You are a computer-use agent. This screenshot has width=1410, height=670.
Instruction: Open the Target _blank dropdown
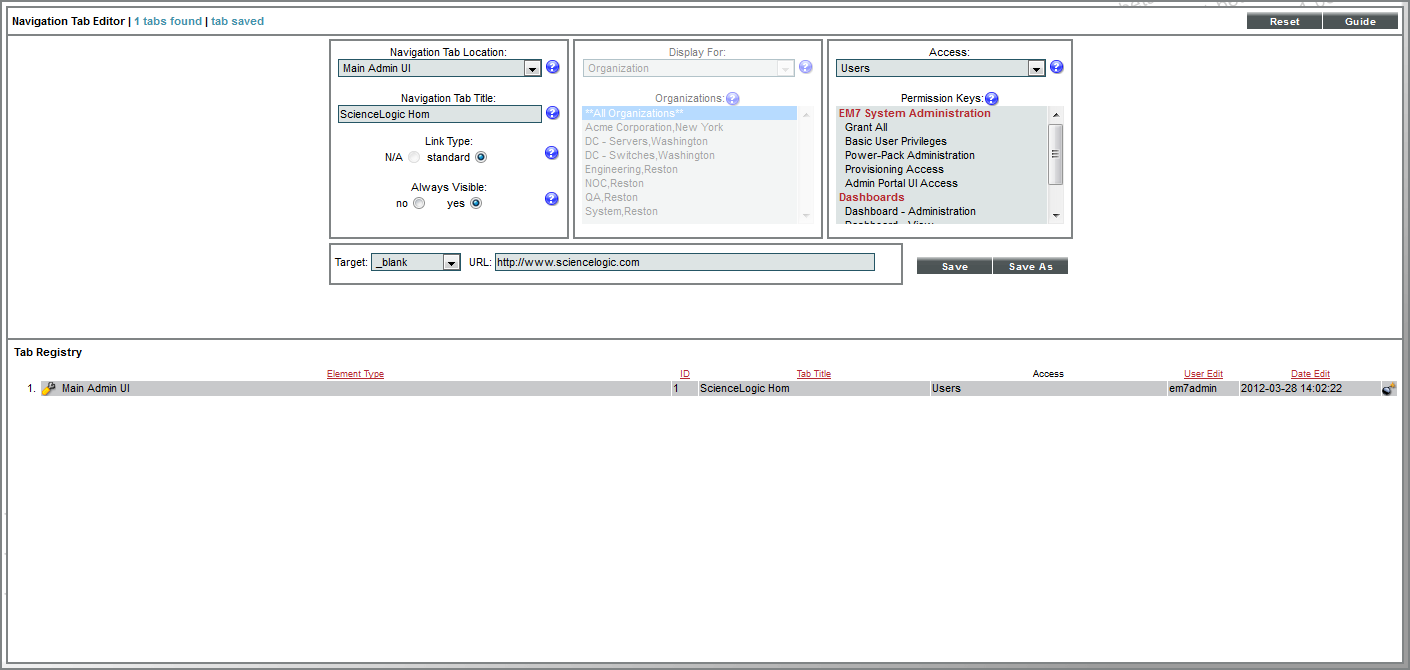pyautogui.click(x=416, y=262)
